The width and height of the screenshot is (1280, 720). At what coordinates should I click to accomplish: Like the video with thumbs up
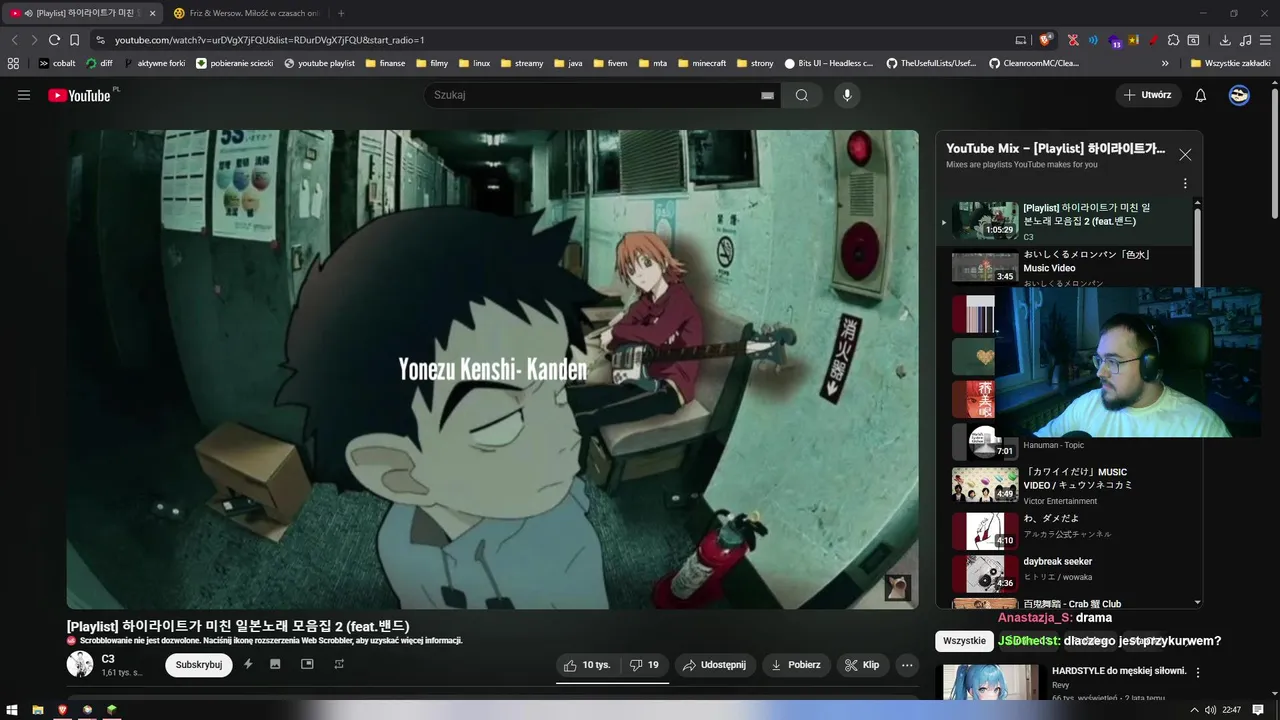click(586, 665)
